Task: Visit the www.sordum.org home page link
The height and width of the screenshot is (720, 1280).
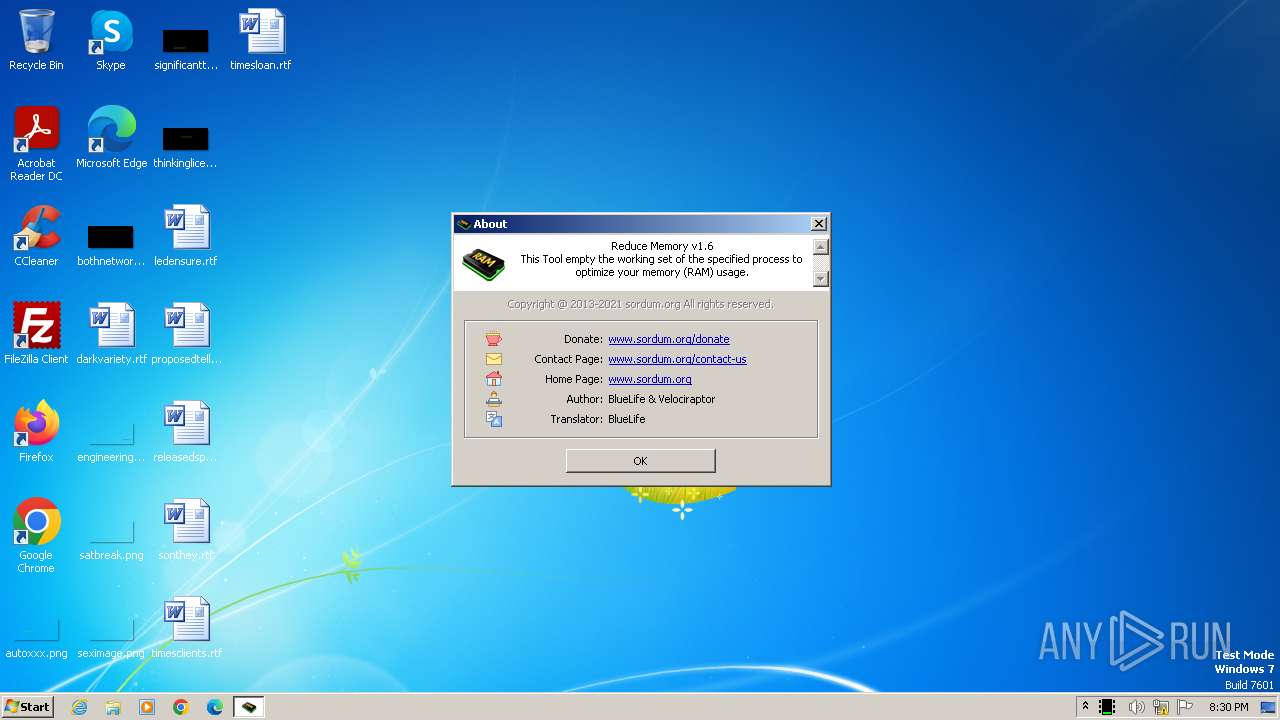Action: [650, 379]
